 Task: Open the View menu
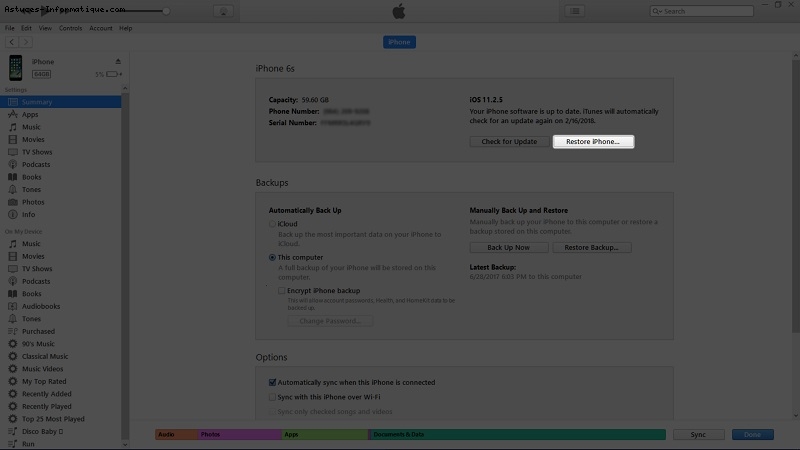pyautogui.click(x=45, y=28)
